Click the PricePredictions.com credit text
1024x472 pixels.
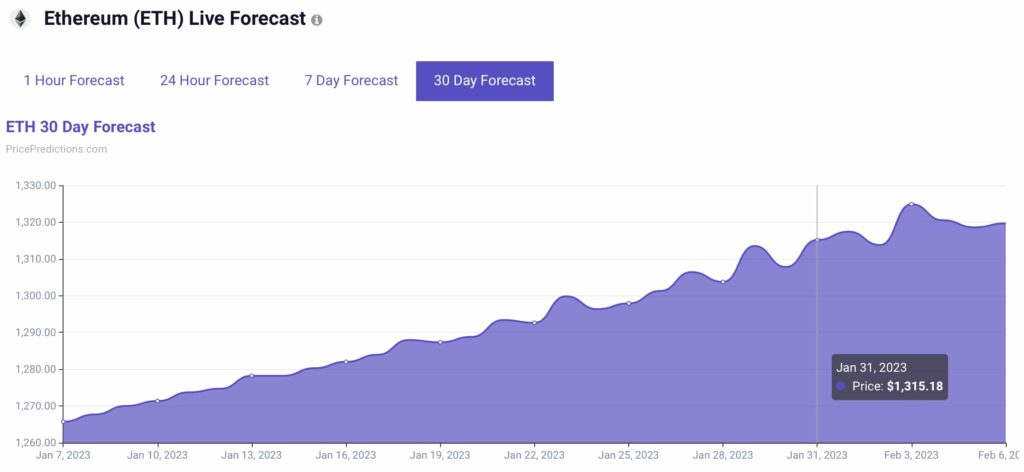[56, 149]
